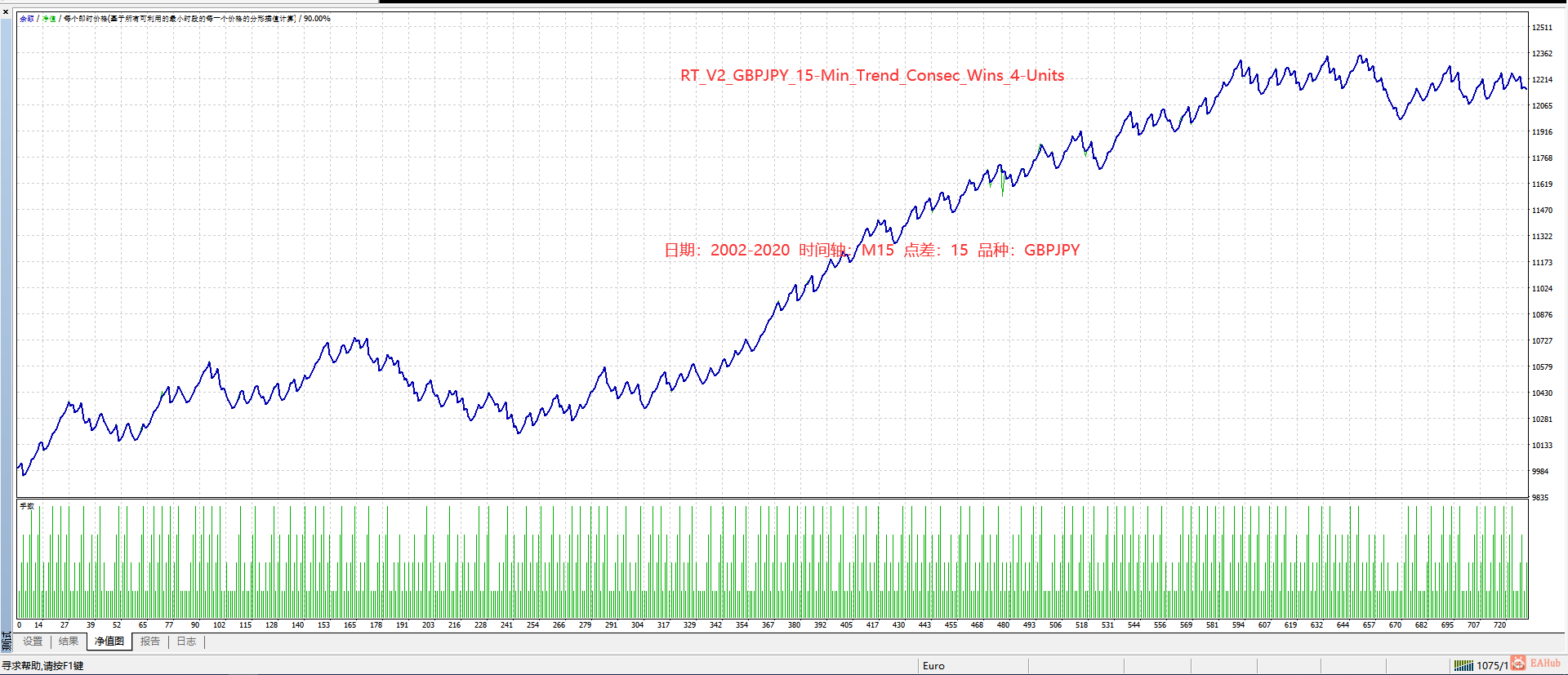Viewport: 1568px width, 675px height.
Task: Click trade number 14 on horizontal axis
Action: (x=38, y=625)
